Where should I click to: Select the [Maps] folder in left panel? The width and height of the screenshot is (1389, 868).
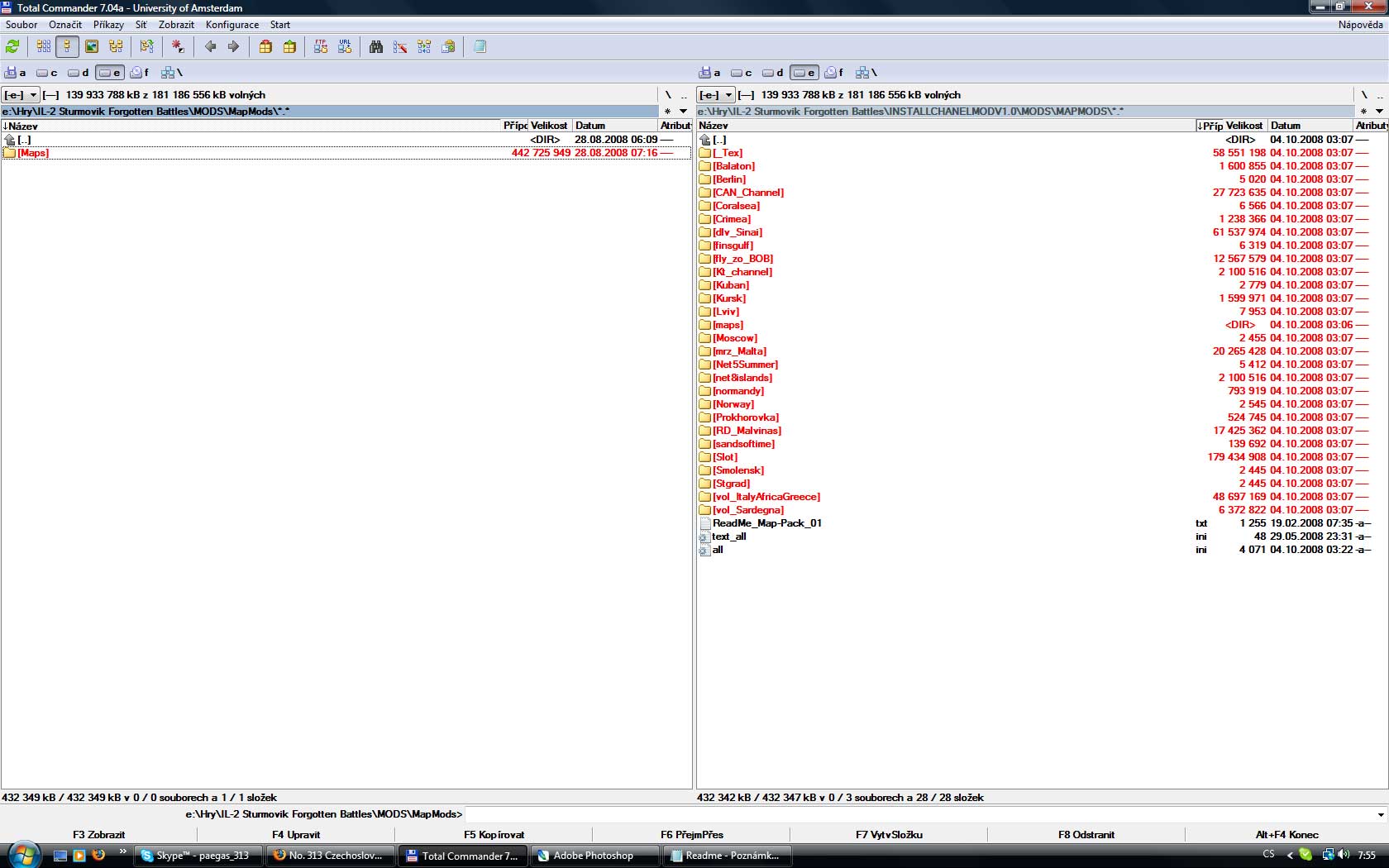tap(346, 153)
